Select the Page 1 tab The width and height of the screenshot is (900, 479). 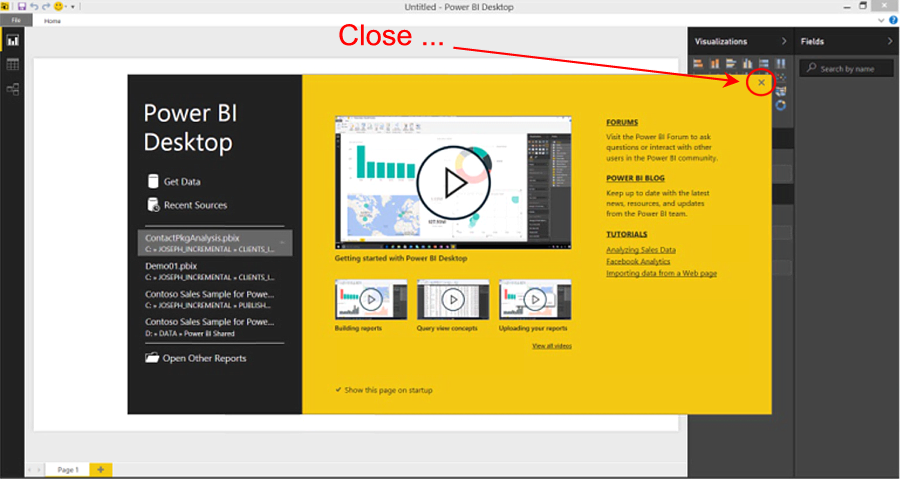[68, 469]
